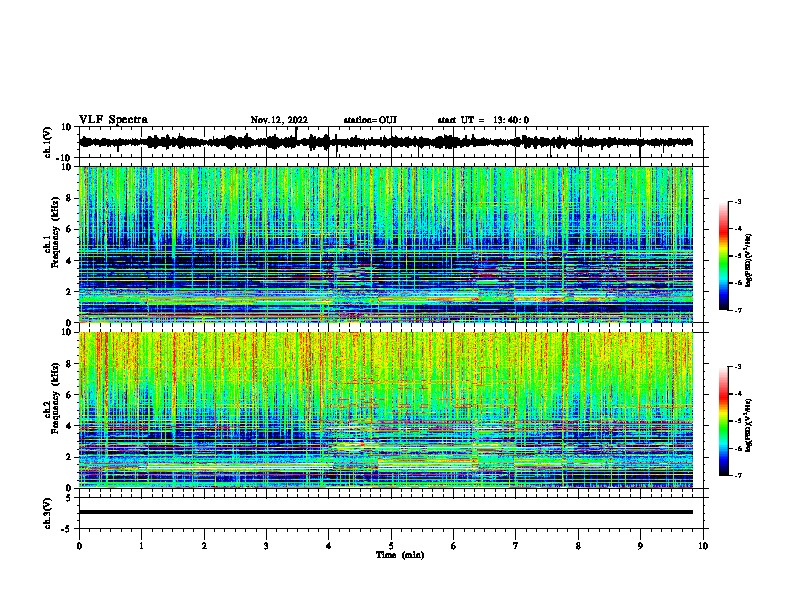This screenshot has height=612, width=792.
Task: Click inside the ch.1 spectrogram panel
Action: click(385, 244)
